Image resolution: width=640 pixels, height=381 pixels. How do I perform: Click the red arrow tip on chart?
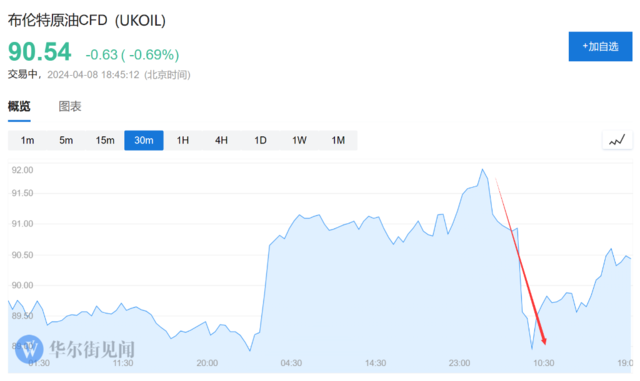544,342
